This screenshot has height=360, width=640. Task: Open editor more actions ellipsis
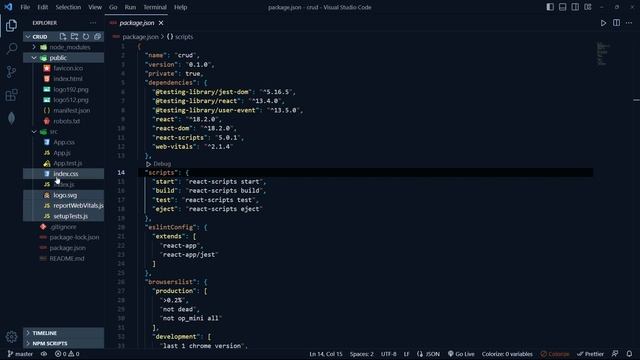(629, 23)
